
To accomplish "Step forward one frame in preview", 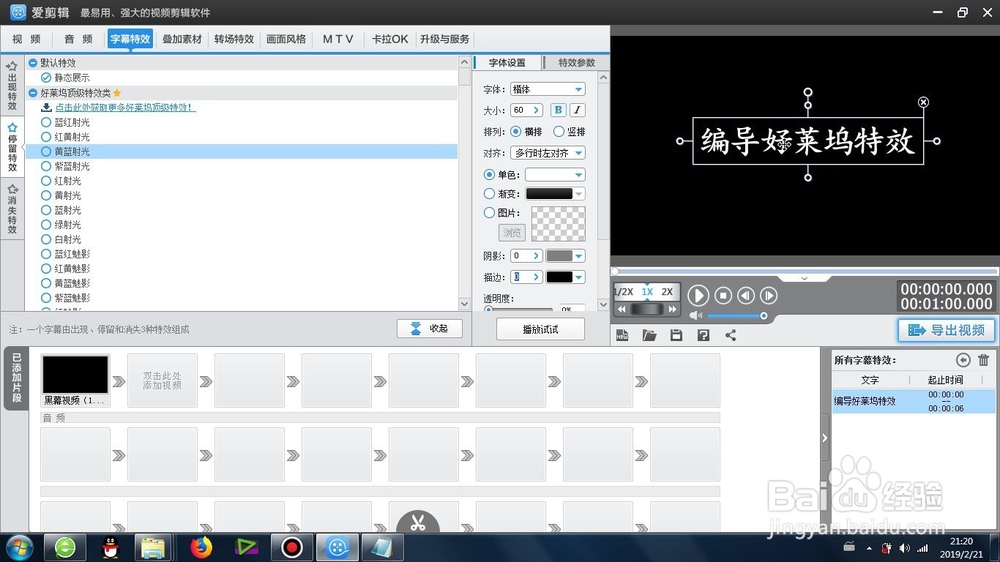I will click(x=769, y=295).
